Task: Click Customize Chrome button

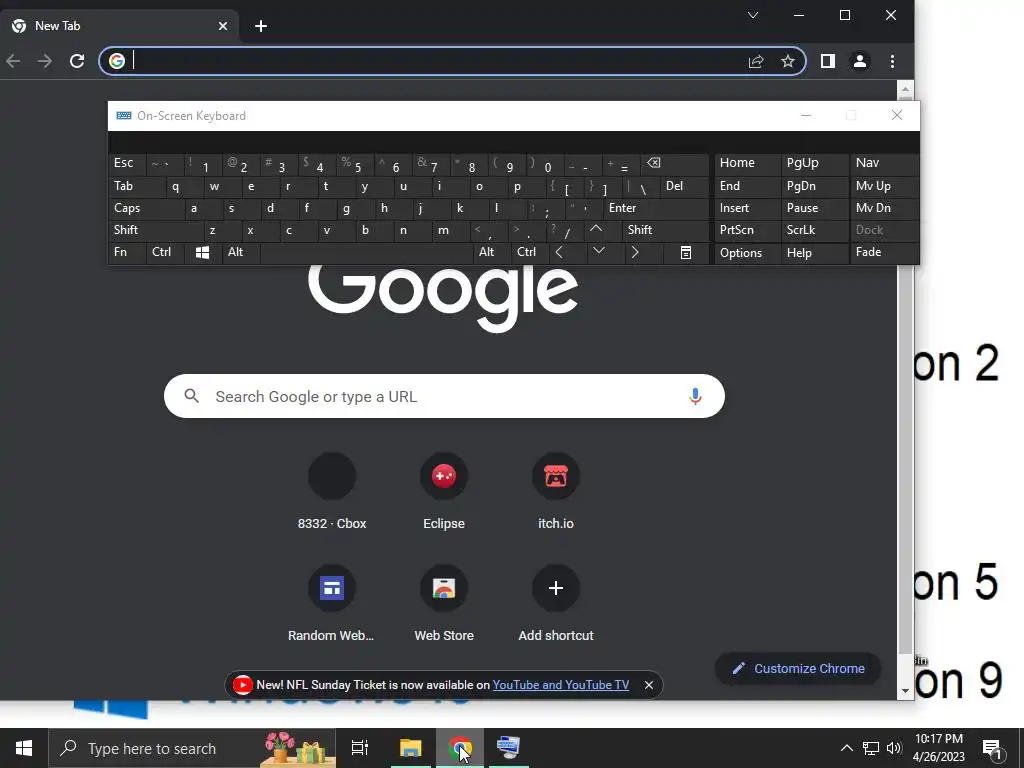Action: [798, 669]
